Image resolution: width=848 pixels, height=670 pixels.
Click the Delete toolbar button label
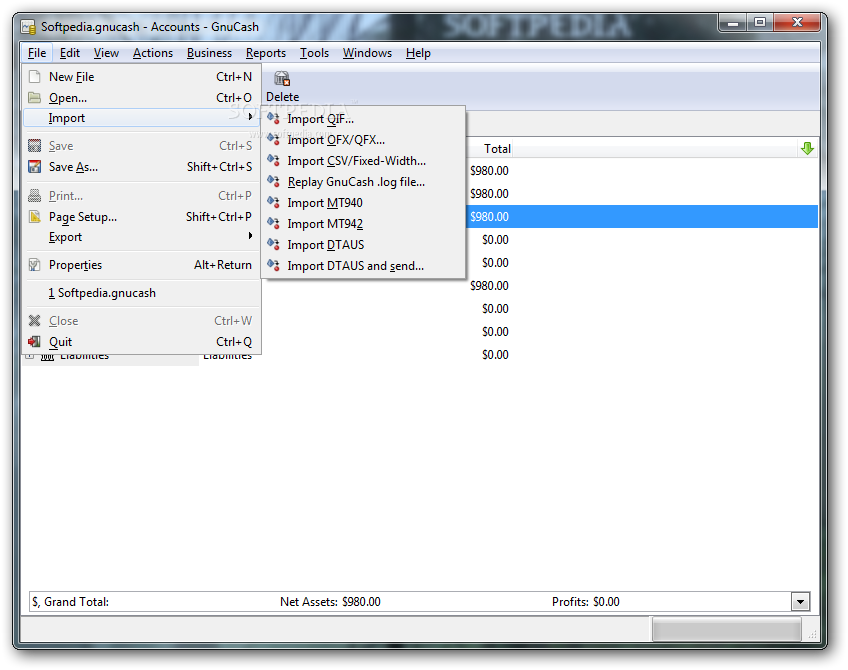tap(282, 97)
